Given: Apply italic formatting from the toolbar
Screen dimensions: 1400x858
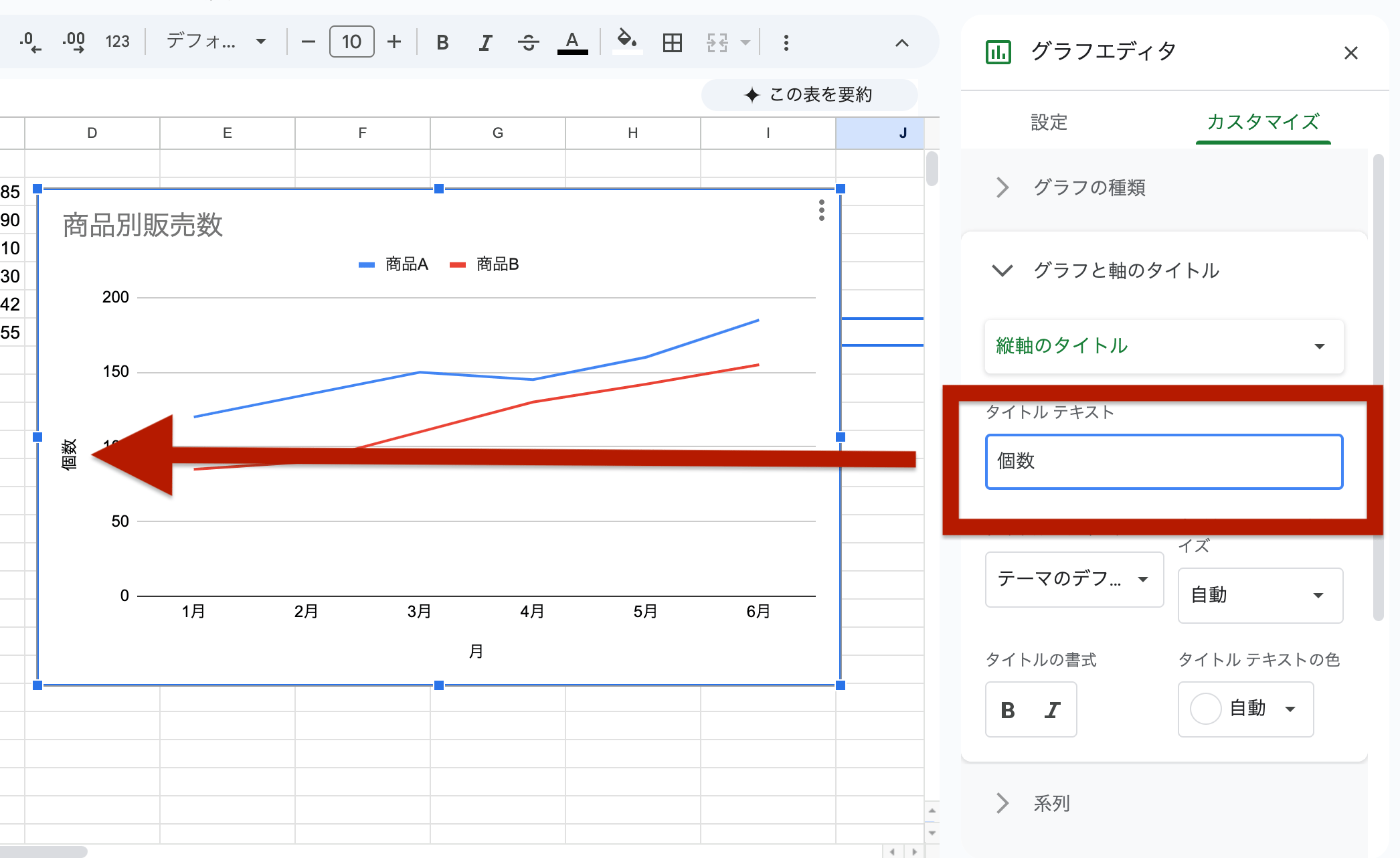Looking at the screenshot, I should (485, 41).
